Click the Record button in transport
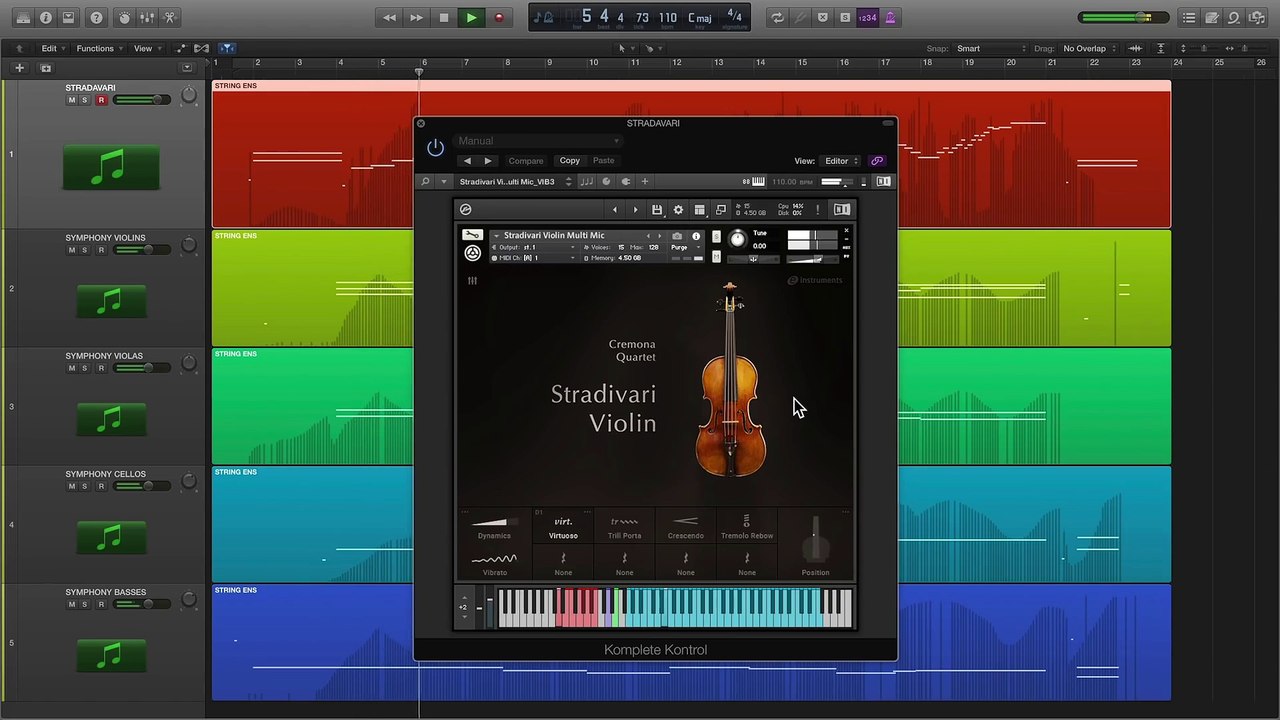Screen dimensions: 1280x720 [498, 17]
